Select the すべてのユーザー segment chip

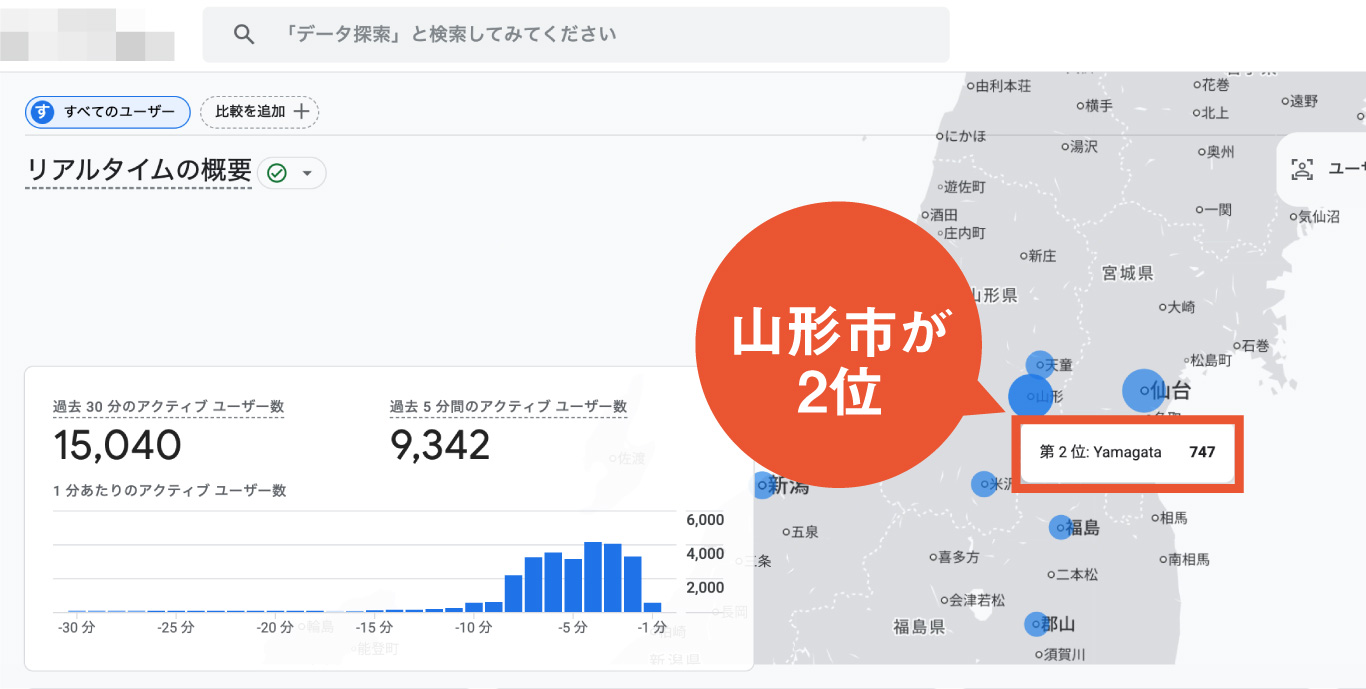[108, 112]
